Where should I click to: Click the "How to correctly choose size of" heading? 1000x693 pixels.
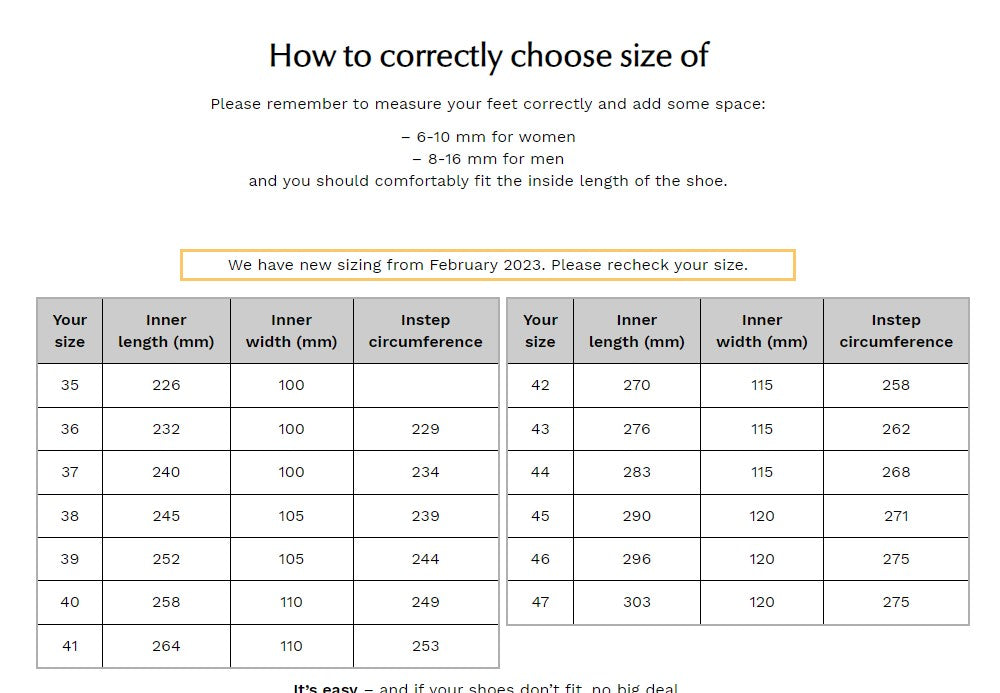[488, 56]
